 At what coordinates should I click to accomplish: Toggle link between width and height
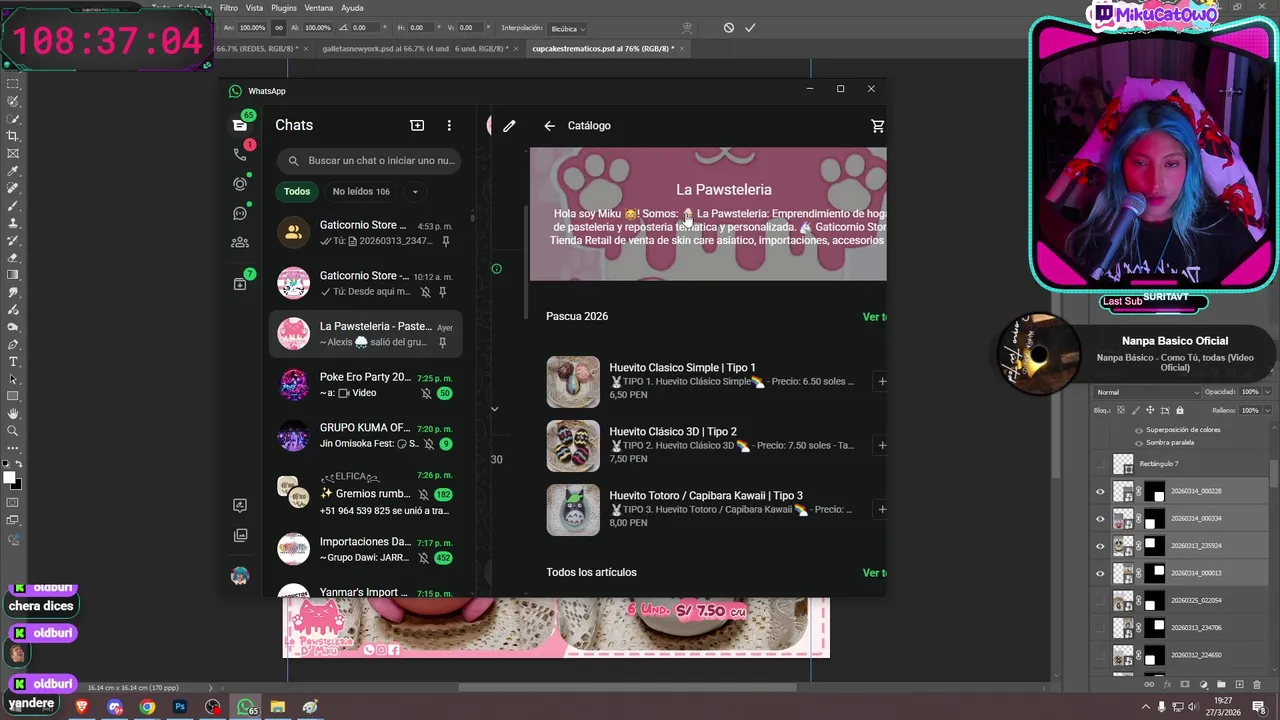(279, 28)
